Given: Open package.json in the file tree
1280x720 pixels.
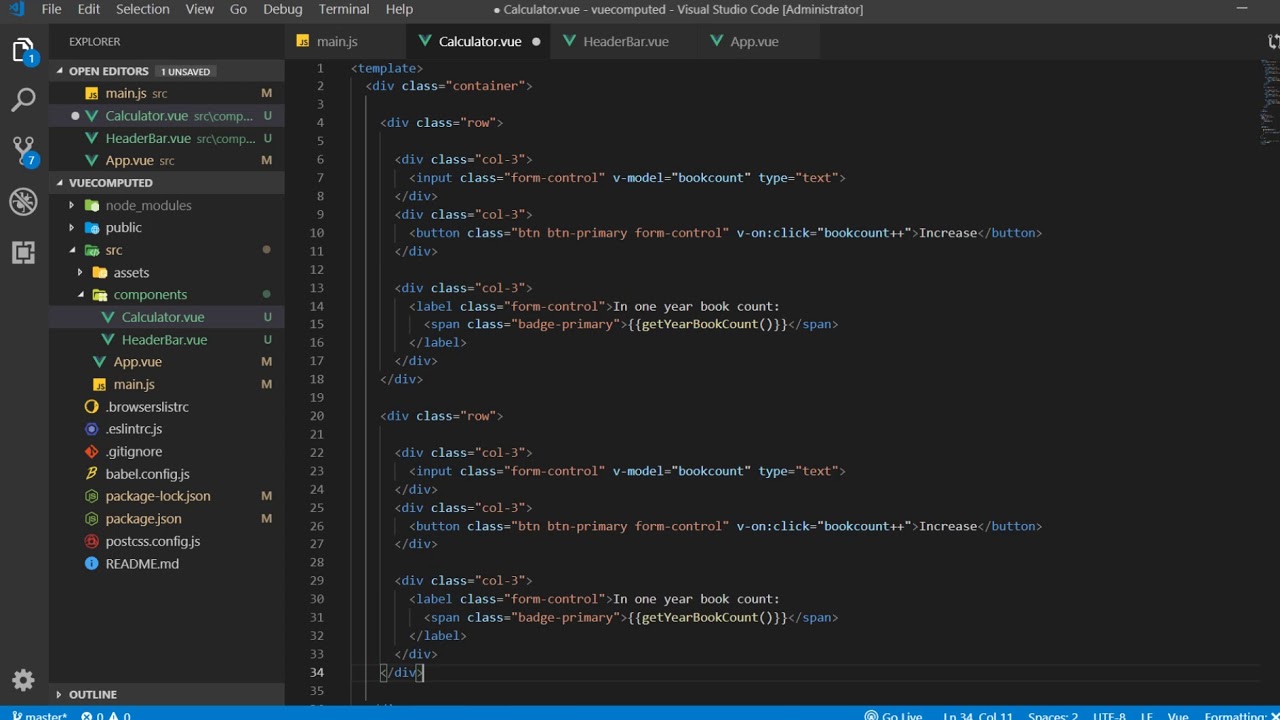Looking at the screenshot, I should click(167, 519).
